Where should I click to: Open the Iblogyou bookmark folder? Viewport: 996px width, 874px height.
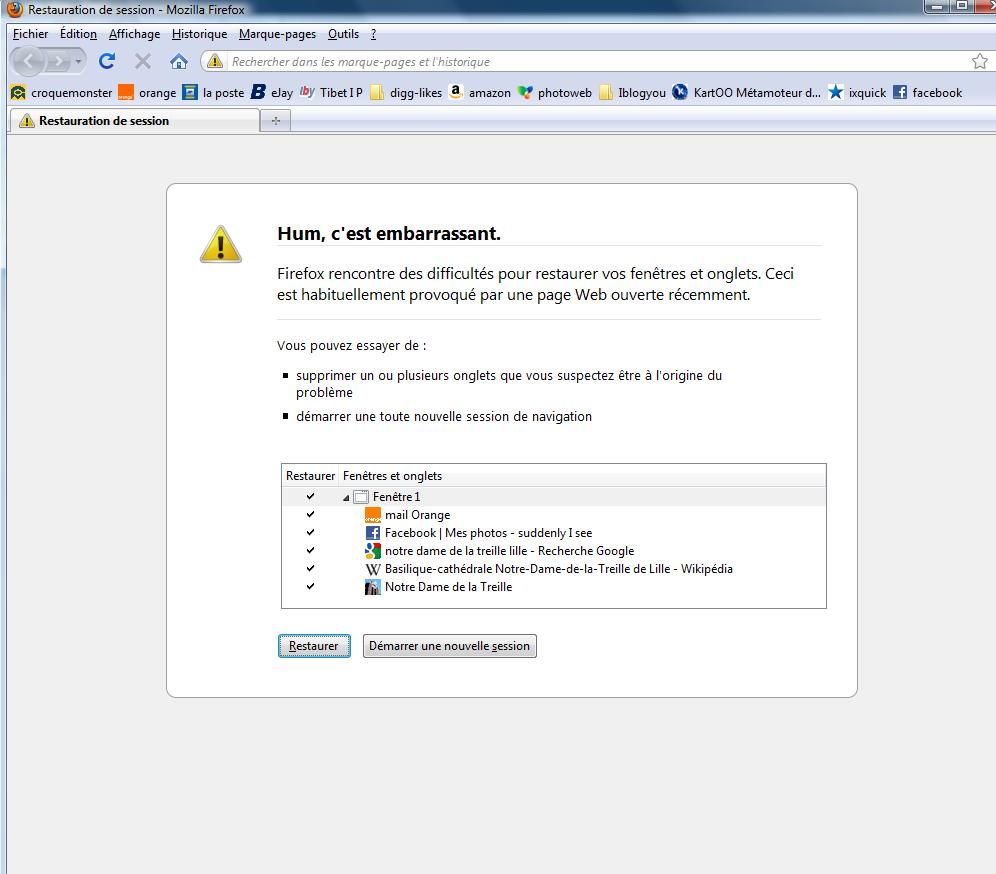click(632, 93)
